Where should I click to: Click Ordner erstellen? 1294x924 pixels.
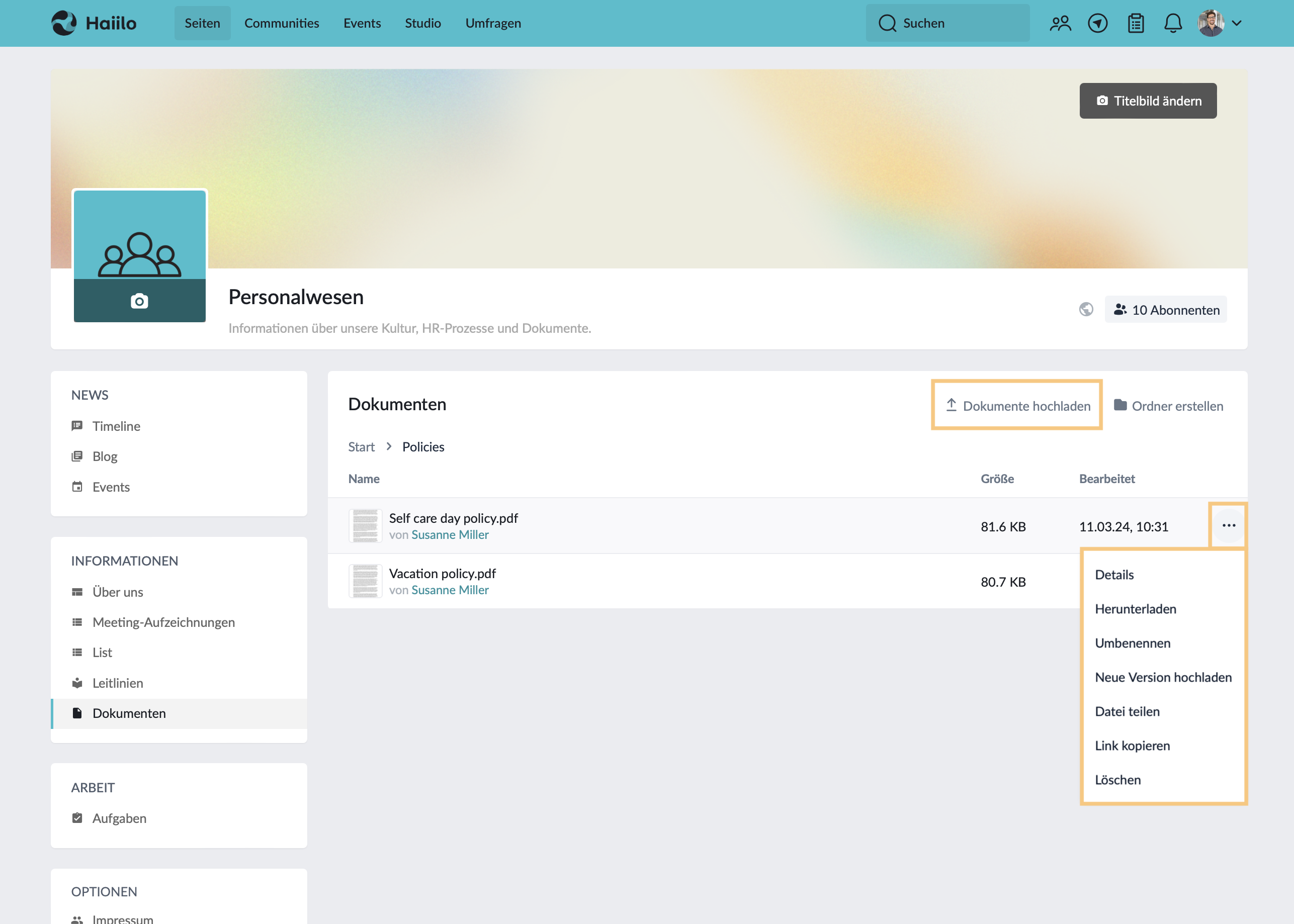click(1168, 406)
